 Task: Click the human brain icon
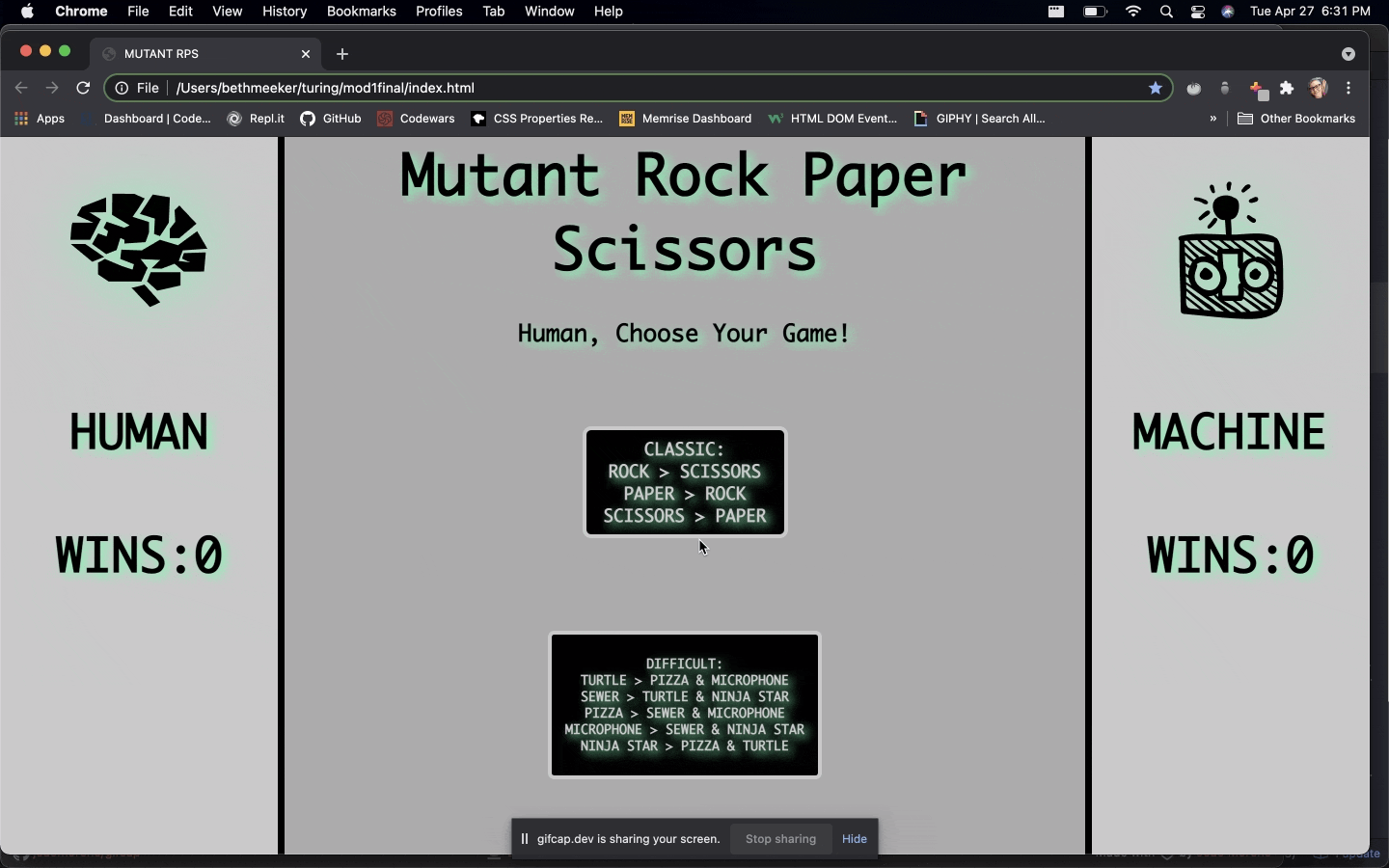pos(139,250)
